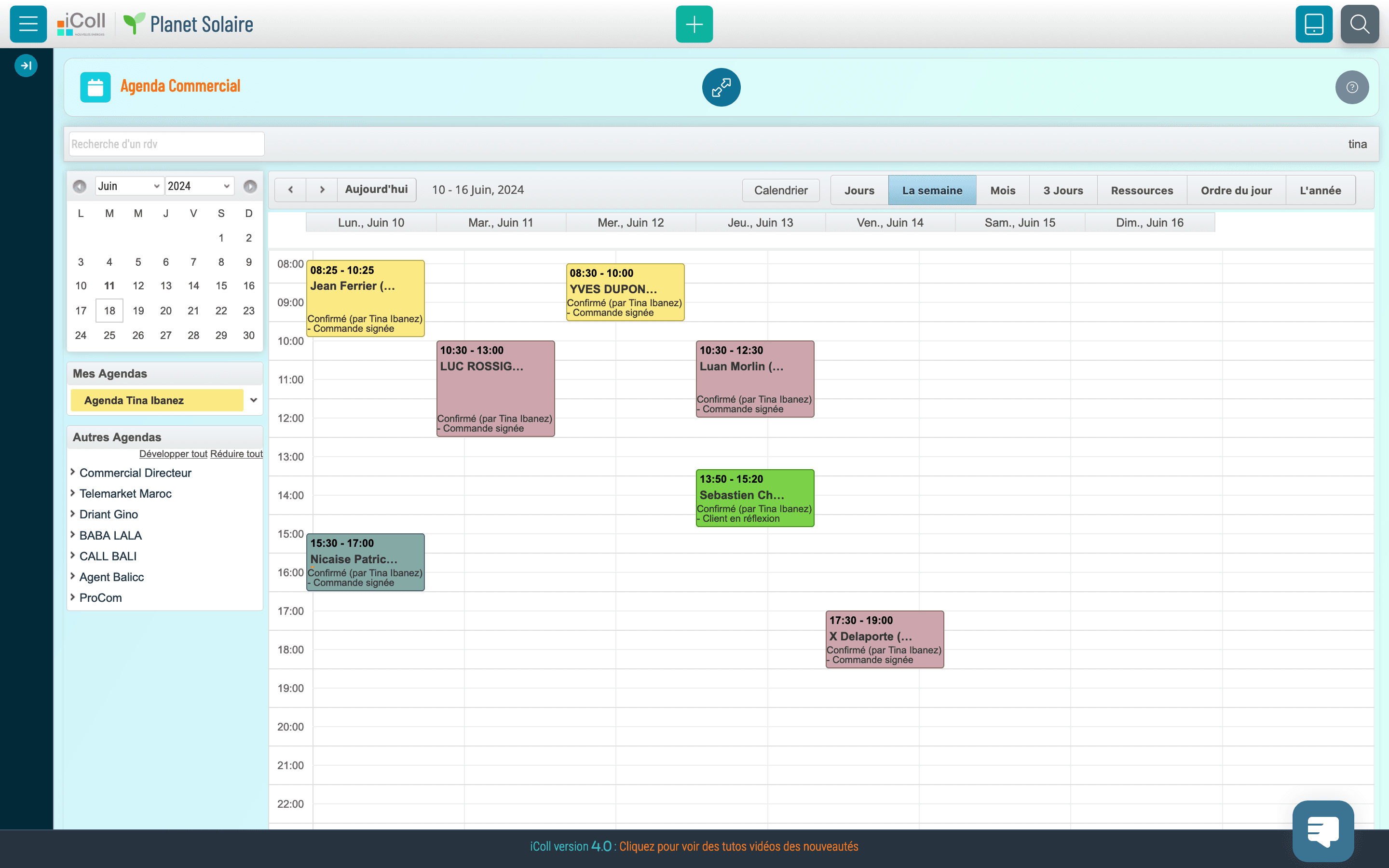This screenshot has height=868, width=1389.
Task: Click Développer tout link
Action: pyautogui.click(x=173, y=453)
